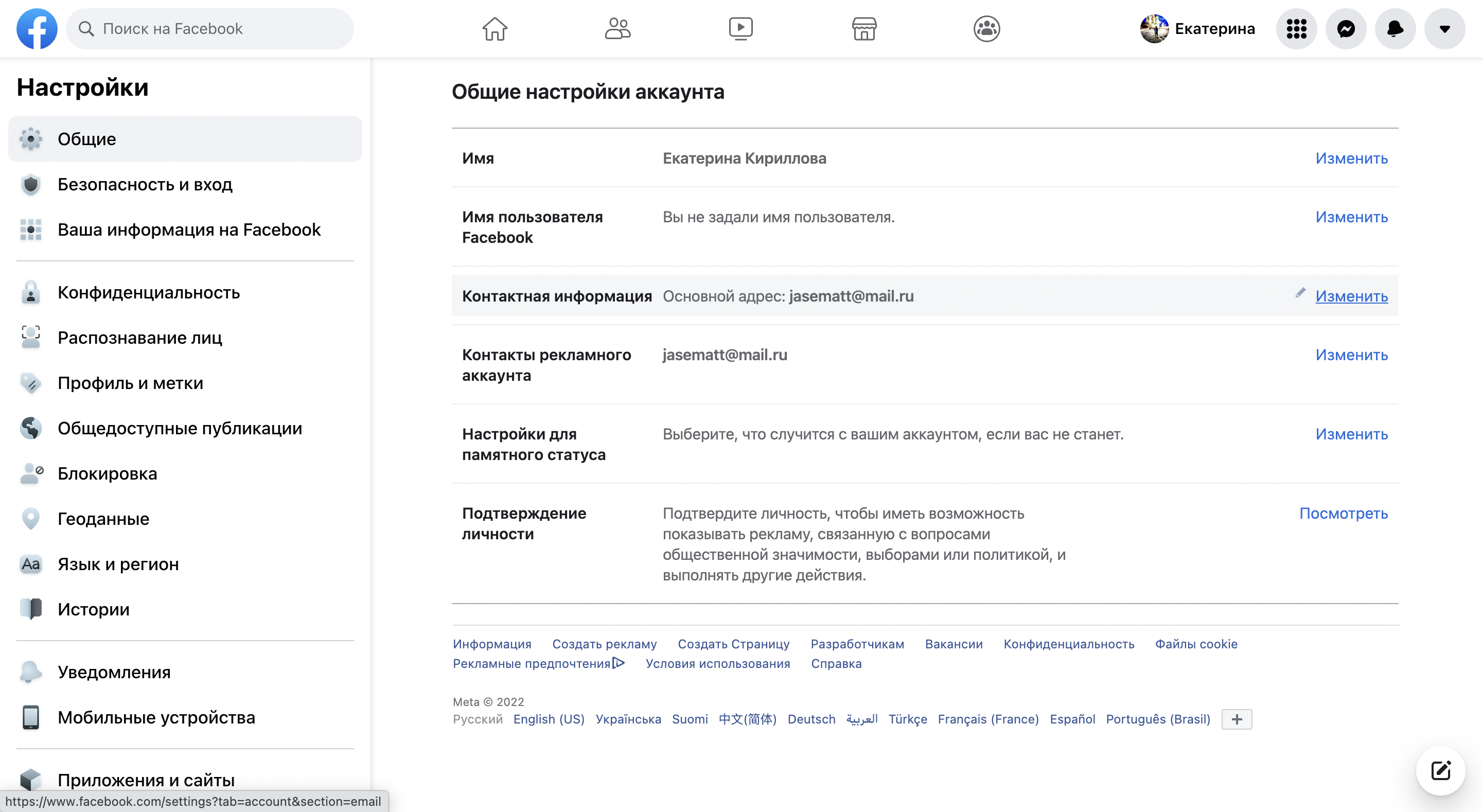Image resolution: width=1482 pixels, height=812 pixels.
Task: Open the Справка footer link
Action: tap(836, 663)
